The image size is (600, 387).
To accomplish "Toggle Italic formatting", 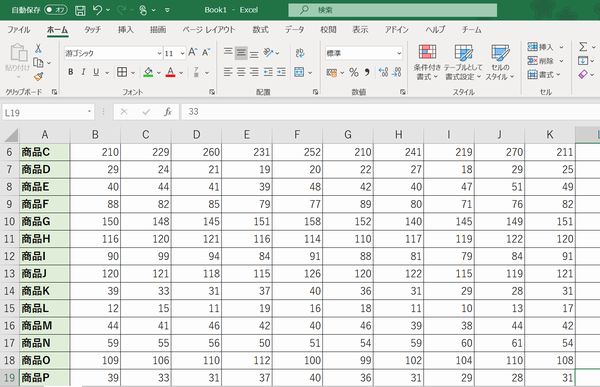I will (x=83, y=72).
